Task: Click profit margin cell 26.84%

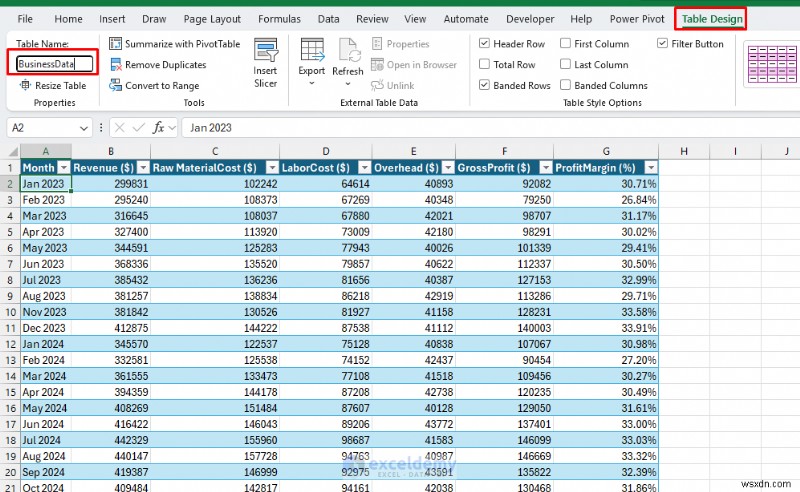Action: click(606, 200)
